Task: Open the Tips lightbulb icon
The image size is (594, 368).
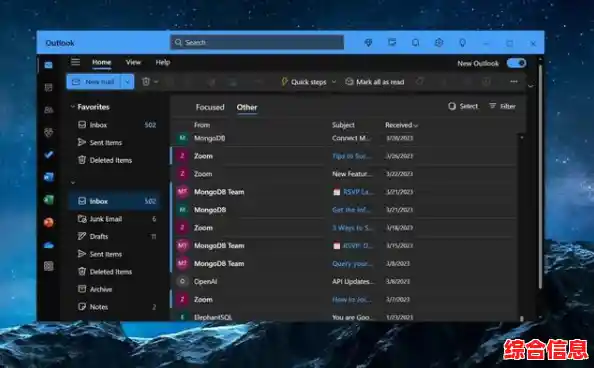Action: pyautogui.click(x=462, y=43)
